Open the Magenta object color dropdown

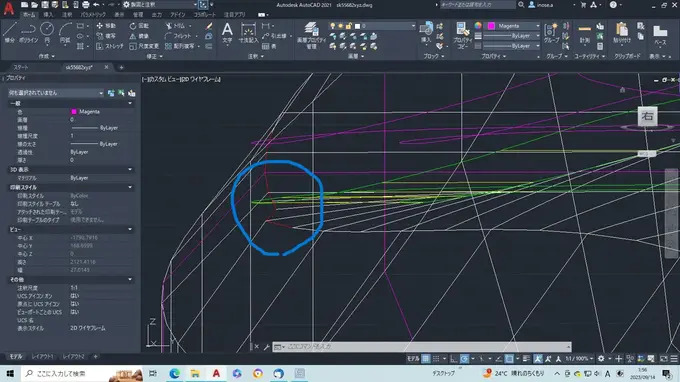(x=513, y=26)
